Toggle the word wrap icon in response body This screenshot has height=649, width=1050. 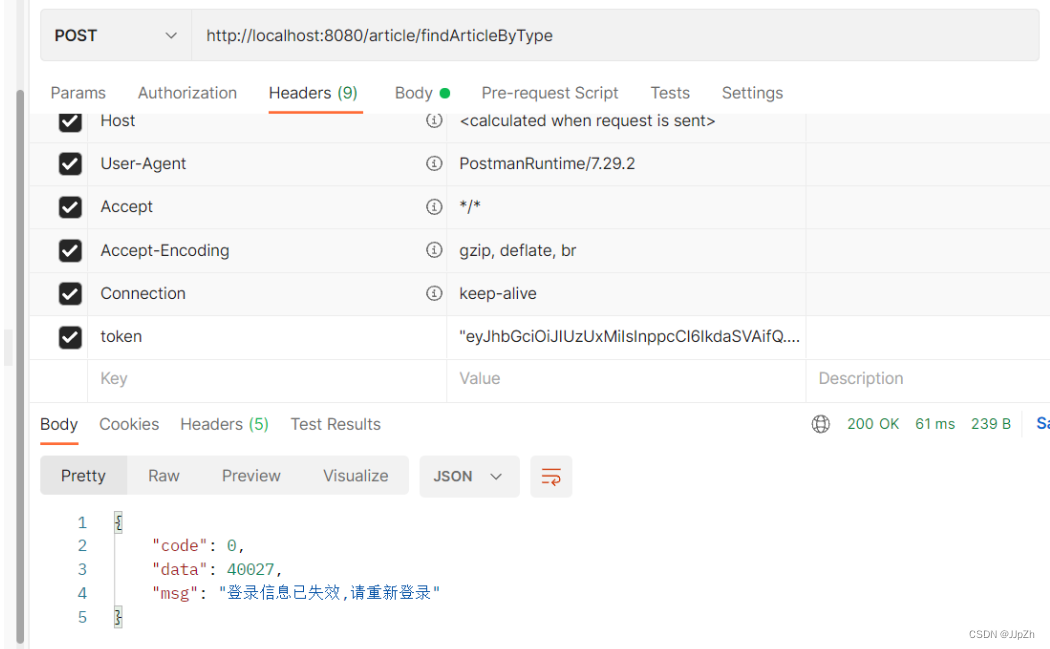(551, 476)
